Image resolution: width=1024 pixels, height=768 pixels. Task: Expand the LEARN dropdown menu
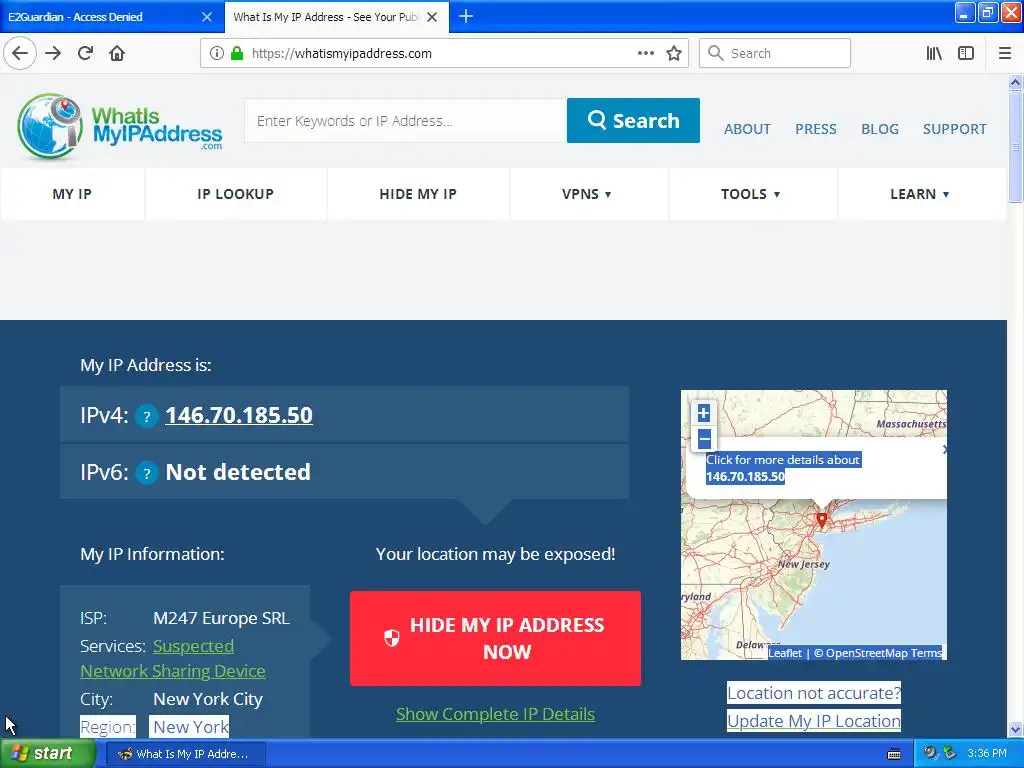pos(920,194)
